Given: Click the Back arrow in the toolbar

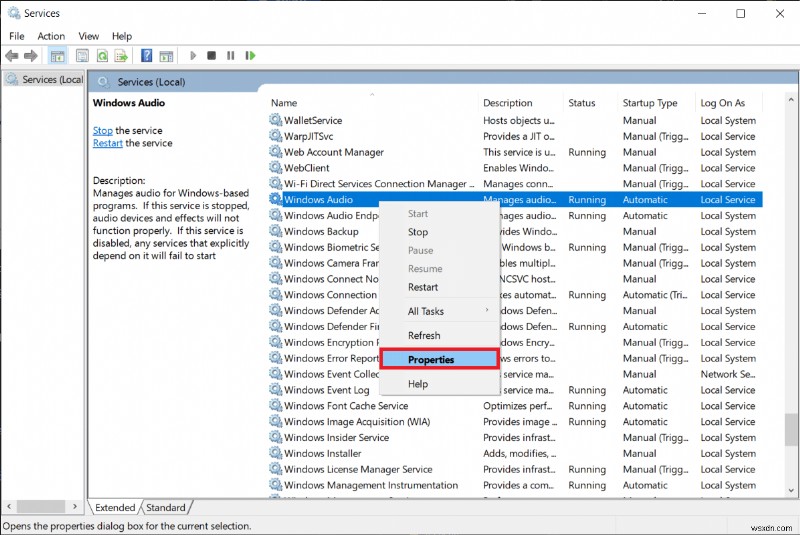Looking at the screenshot, I should coord(12,56).
